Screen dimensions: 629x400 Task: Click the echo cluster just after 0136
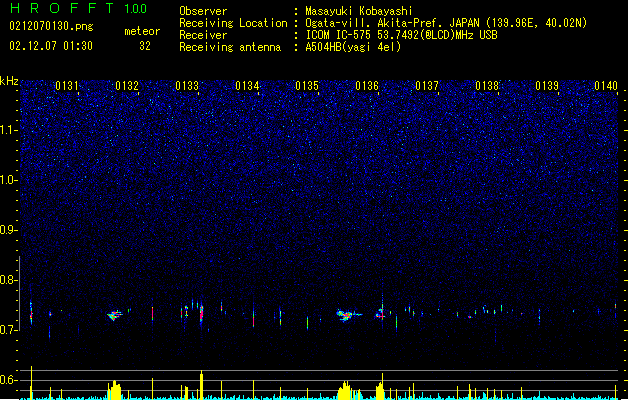click(380, 314)
